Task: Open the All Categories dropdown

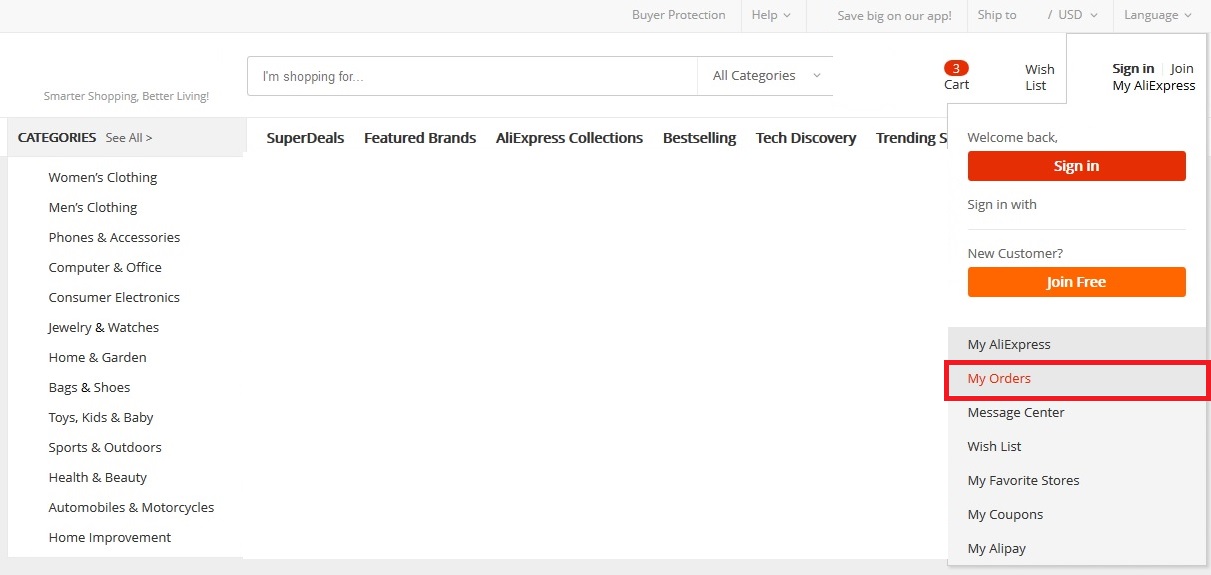Action: (x=766, y=76)
